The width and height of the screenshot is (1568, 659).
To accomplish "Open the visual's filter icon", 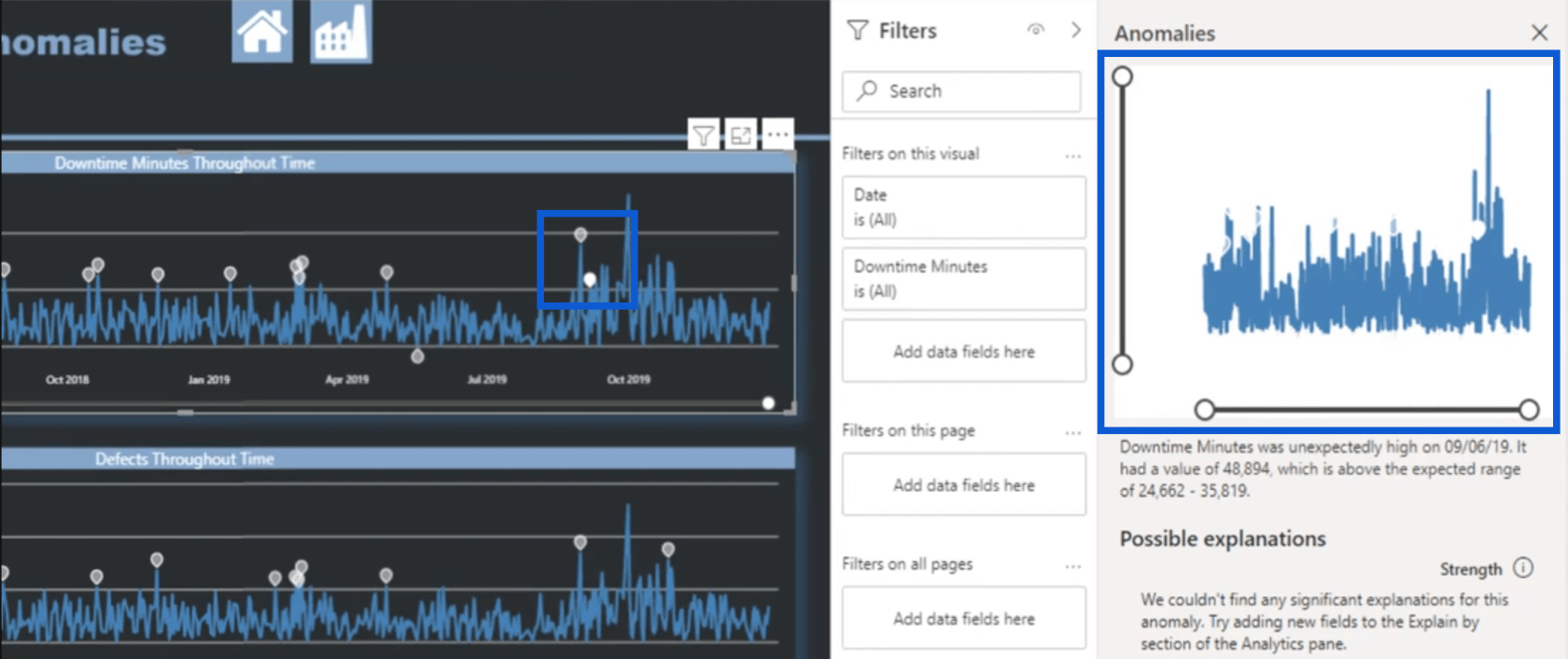I will tap(704, 135).
